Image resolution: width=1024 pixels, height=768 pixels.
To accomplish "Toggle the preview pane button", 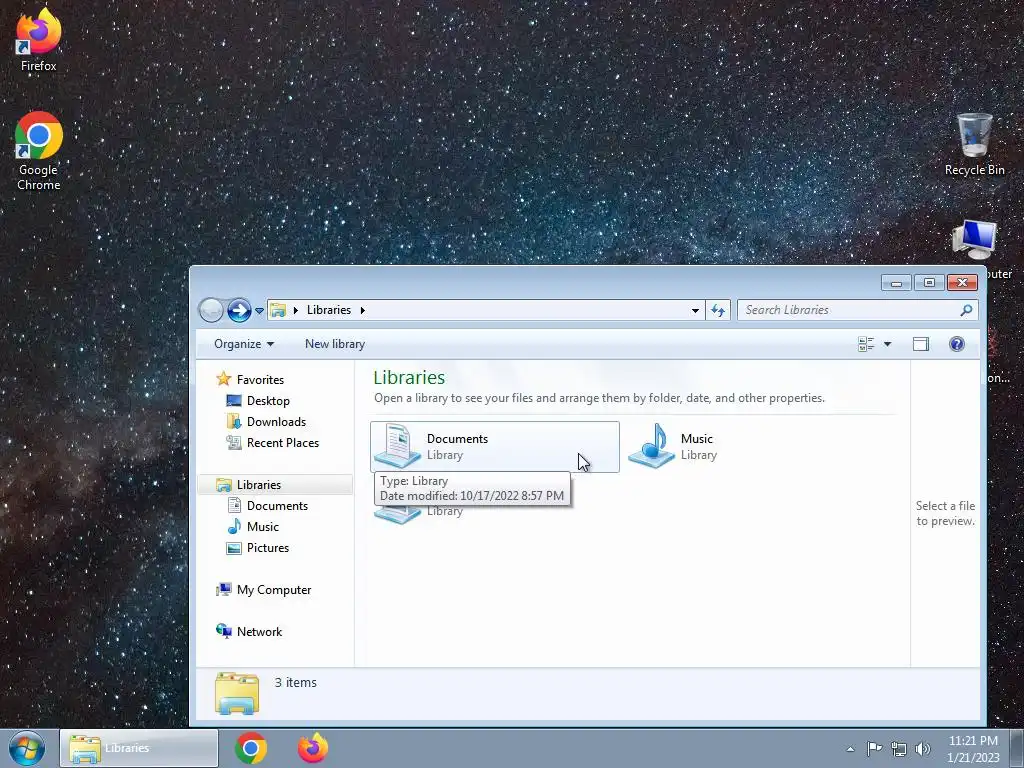I will 921,344.
